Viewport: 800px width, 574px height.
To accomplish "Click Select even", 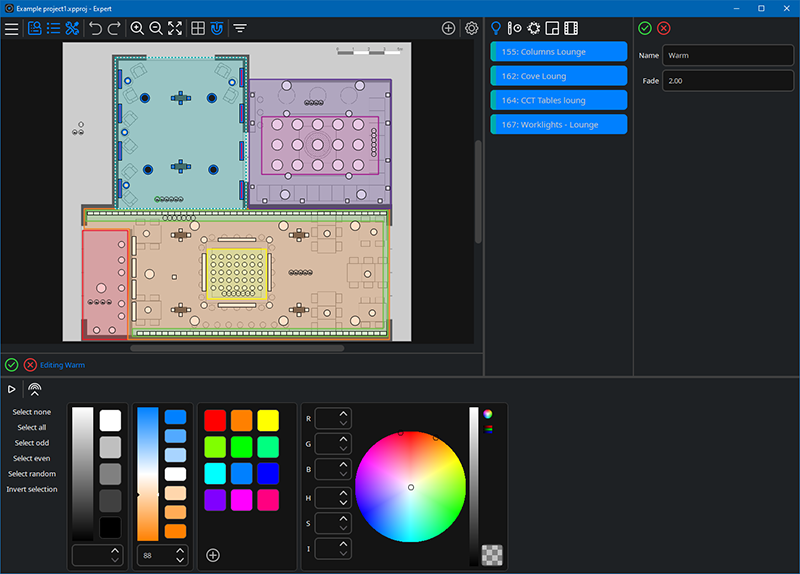I will [x=32, y=458].
